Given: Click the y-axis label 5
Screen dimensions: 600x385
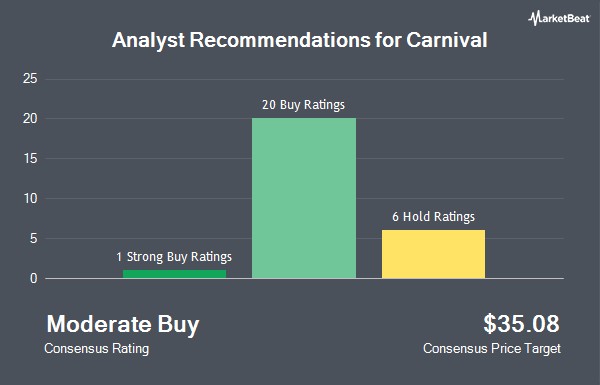Looking at the screenshot, I should click(x=34, y=238).
